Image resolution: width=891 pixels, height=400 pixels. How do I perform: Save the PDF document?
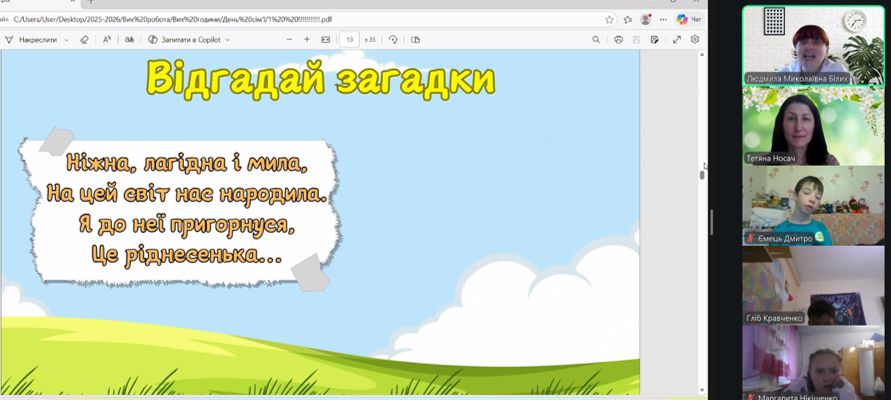(636, 40)
